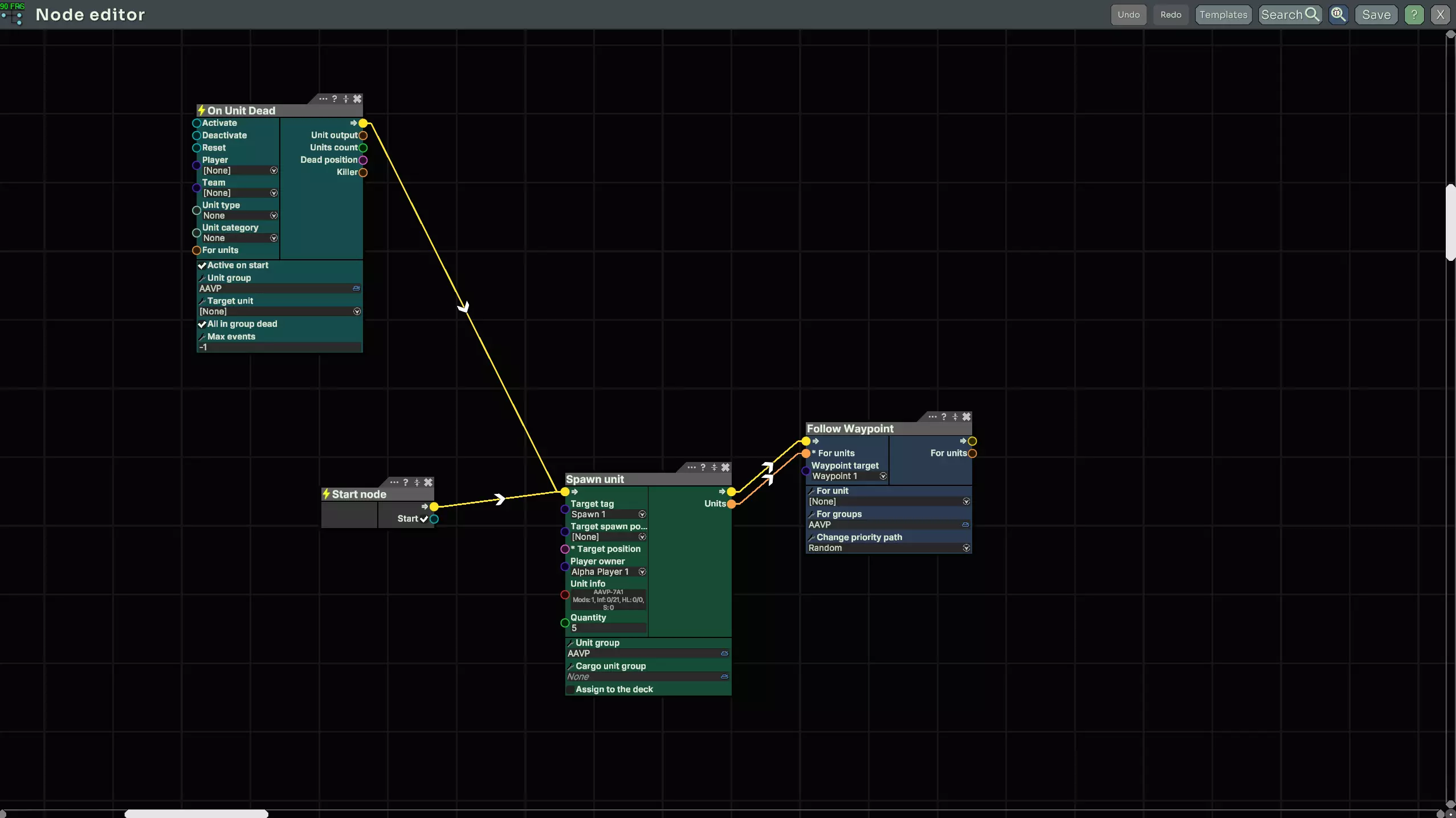
Task: Click the Cargo unit group edit icon
Action: [x=724, y=677]
